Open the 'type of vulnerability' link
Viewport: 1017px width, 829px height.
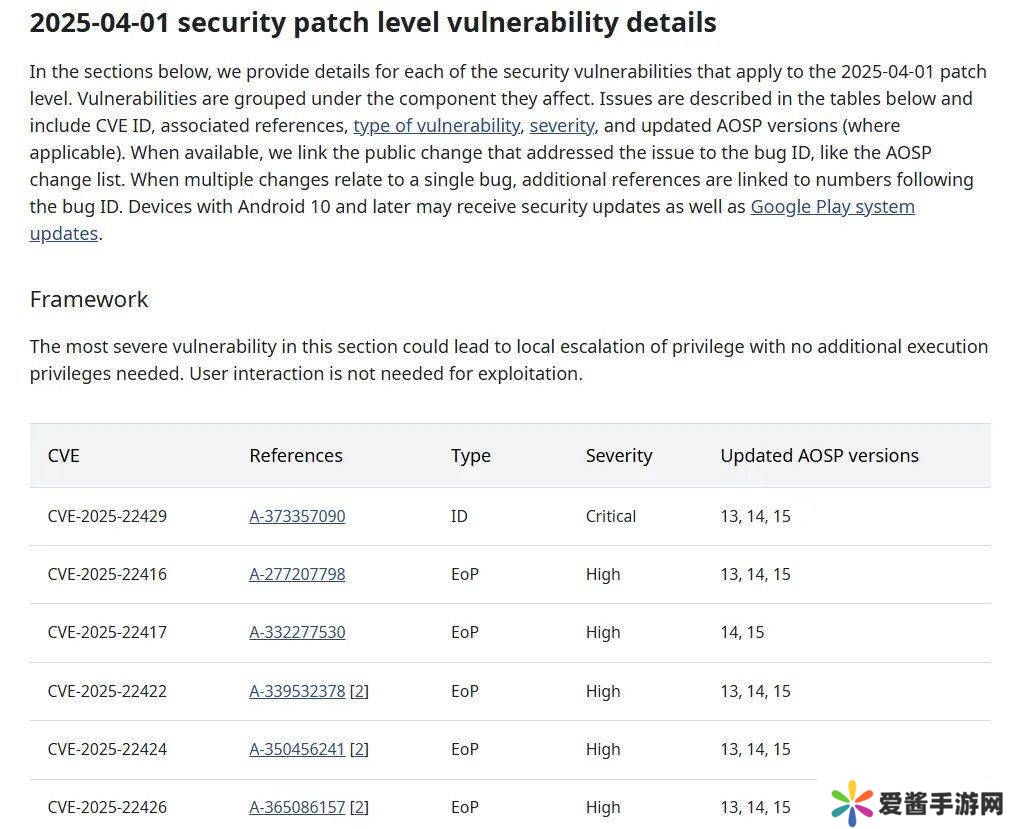point(436,126)
